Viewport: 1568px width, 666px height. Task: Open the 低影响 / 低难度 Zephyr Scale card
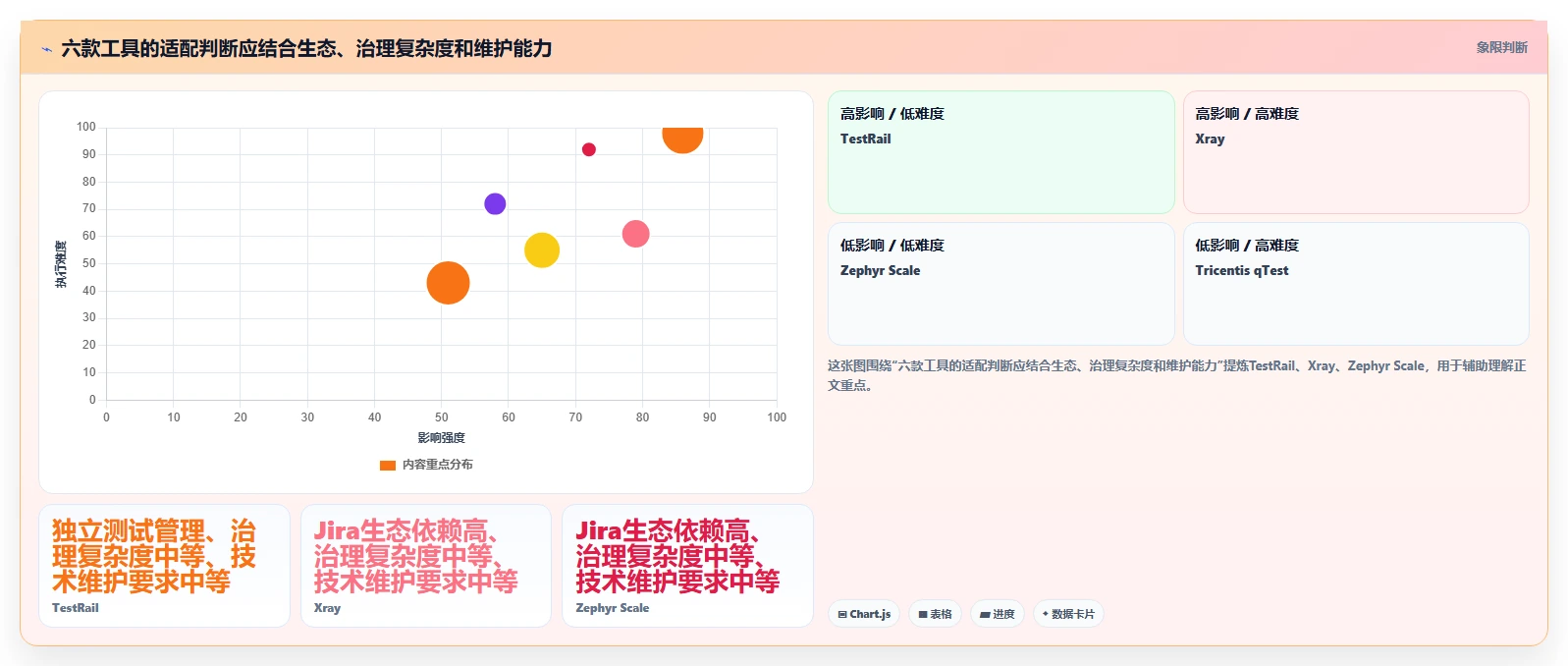(x=1000, y=284)
